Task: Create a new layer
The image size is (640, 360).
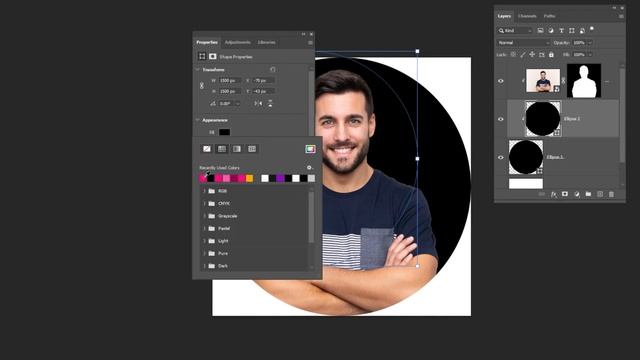Action: (600, 194)
